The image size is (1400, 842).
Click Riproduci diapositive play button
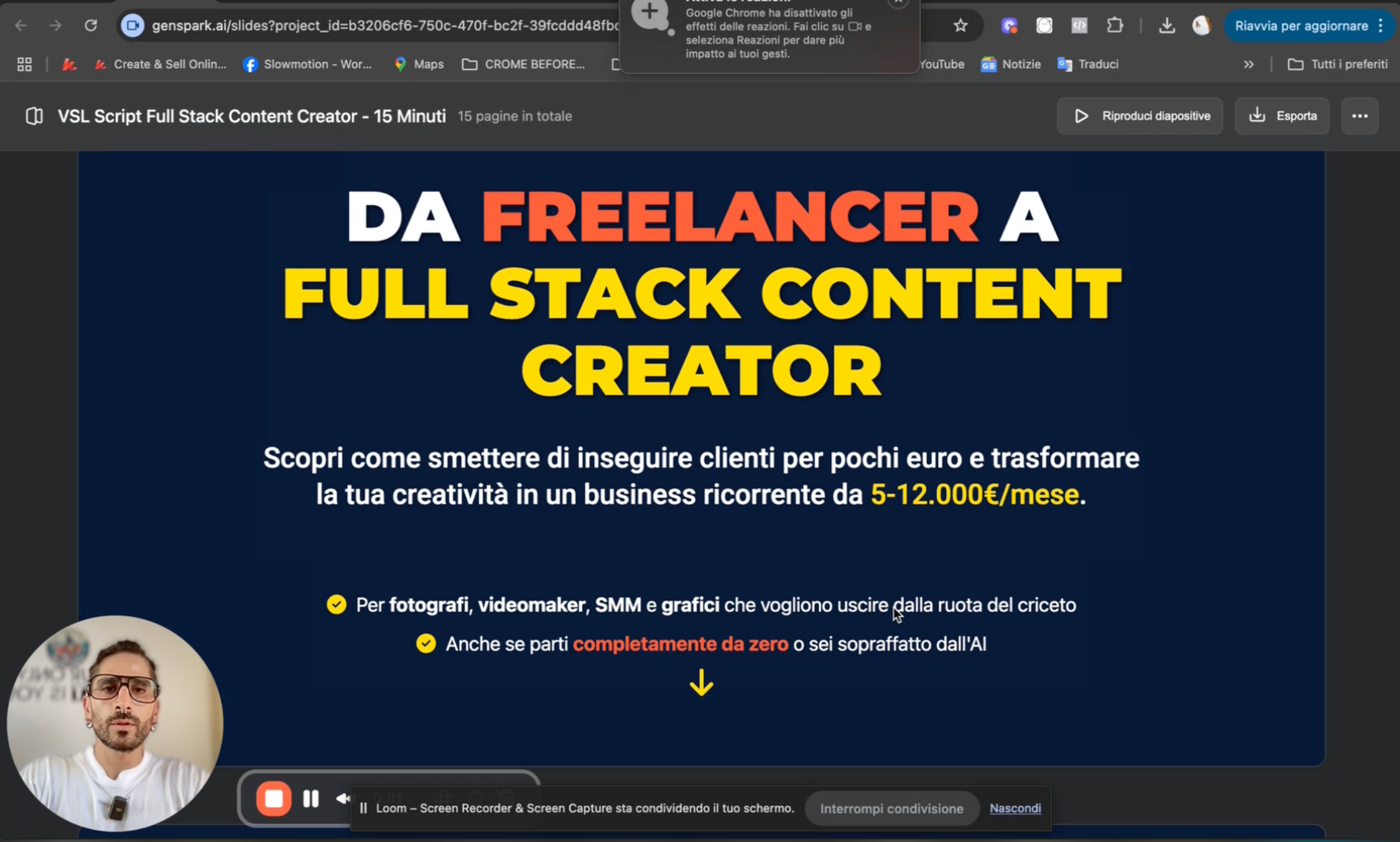click(1140, 116)
